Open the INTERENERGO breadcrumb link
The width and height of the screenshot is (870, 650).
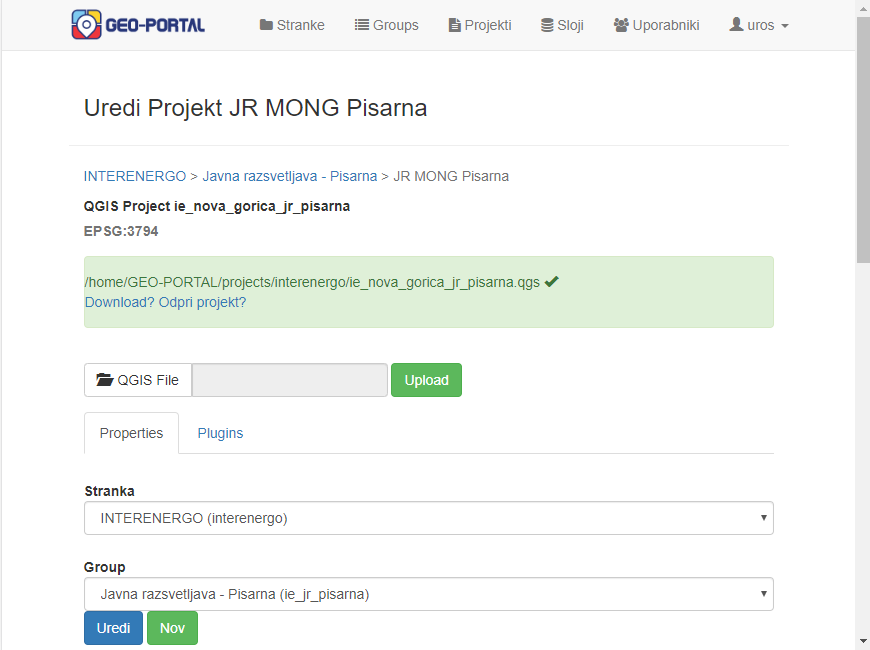[x=135, y=176]
